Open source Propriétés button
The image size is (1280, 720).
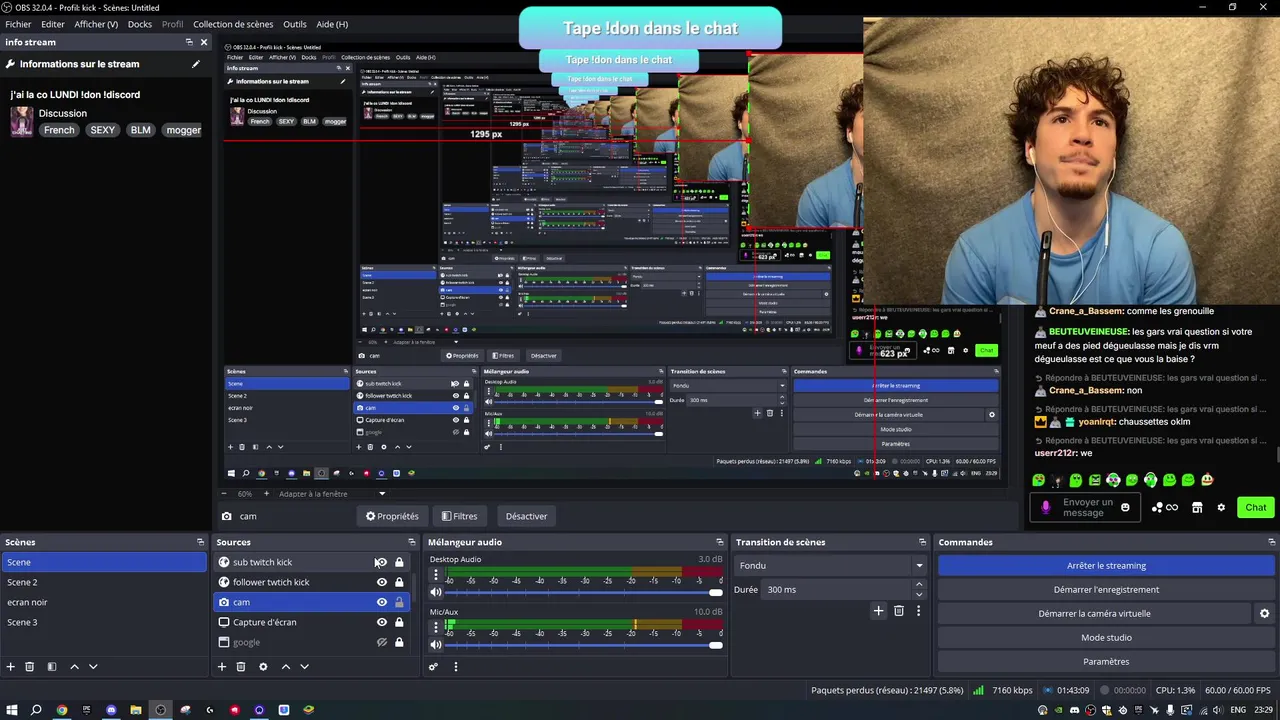tap(392, 516)
